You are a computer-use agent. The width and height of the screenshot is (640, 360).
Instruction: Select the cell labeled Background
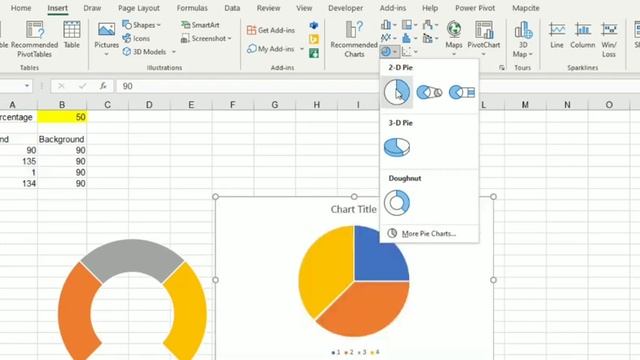[62, 139]
